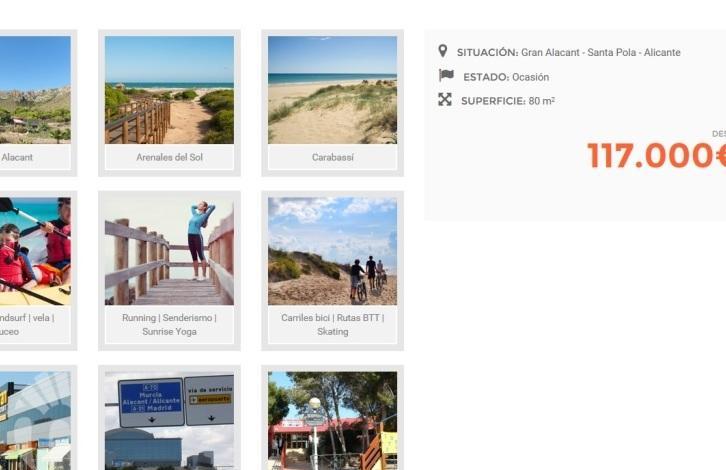Click the location pin icon beside Situación
Image resolution: width=726 pixels, height=470 pixels.
pyautogui.click(x=443, y=51)
